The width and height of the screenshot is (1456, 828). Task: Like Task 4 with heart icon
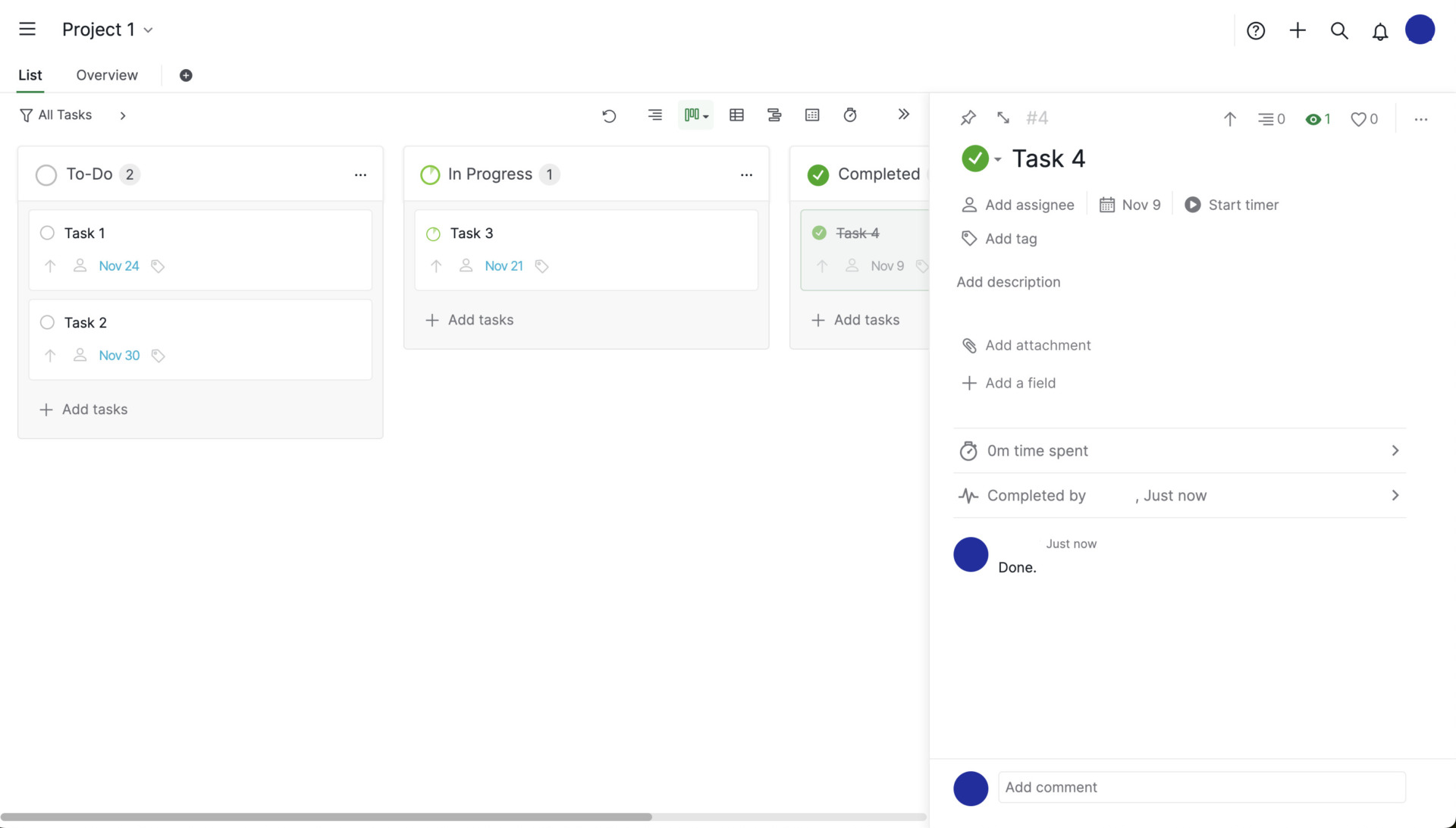[x=1358, y=119]
